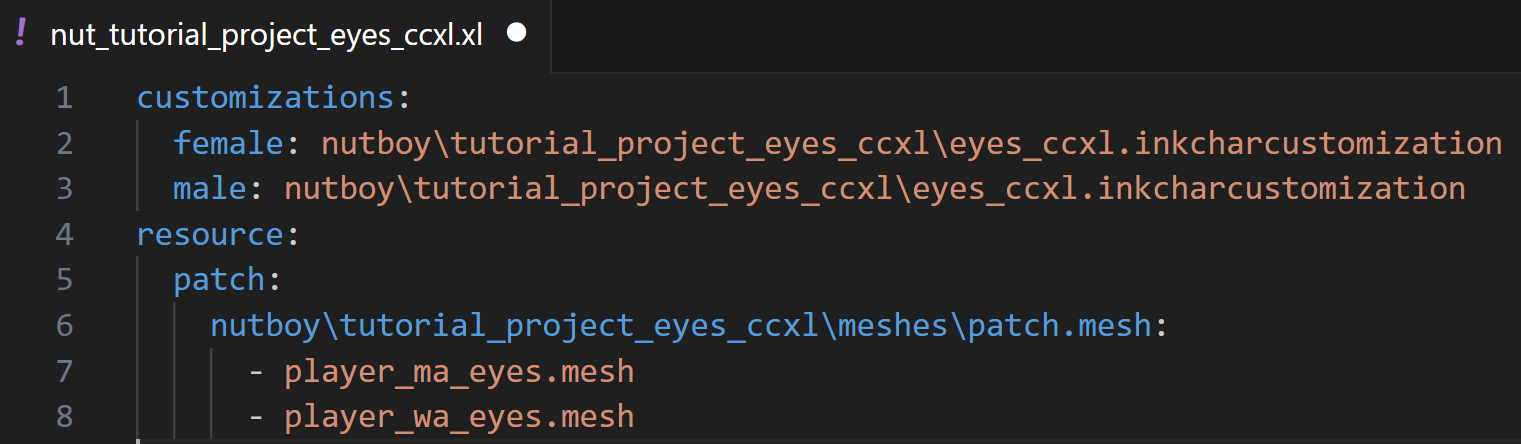
Task: Click line number 3 in the gutter
Action: (x=64, y=189)
